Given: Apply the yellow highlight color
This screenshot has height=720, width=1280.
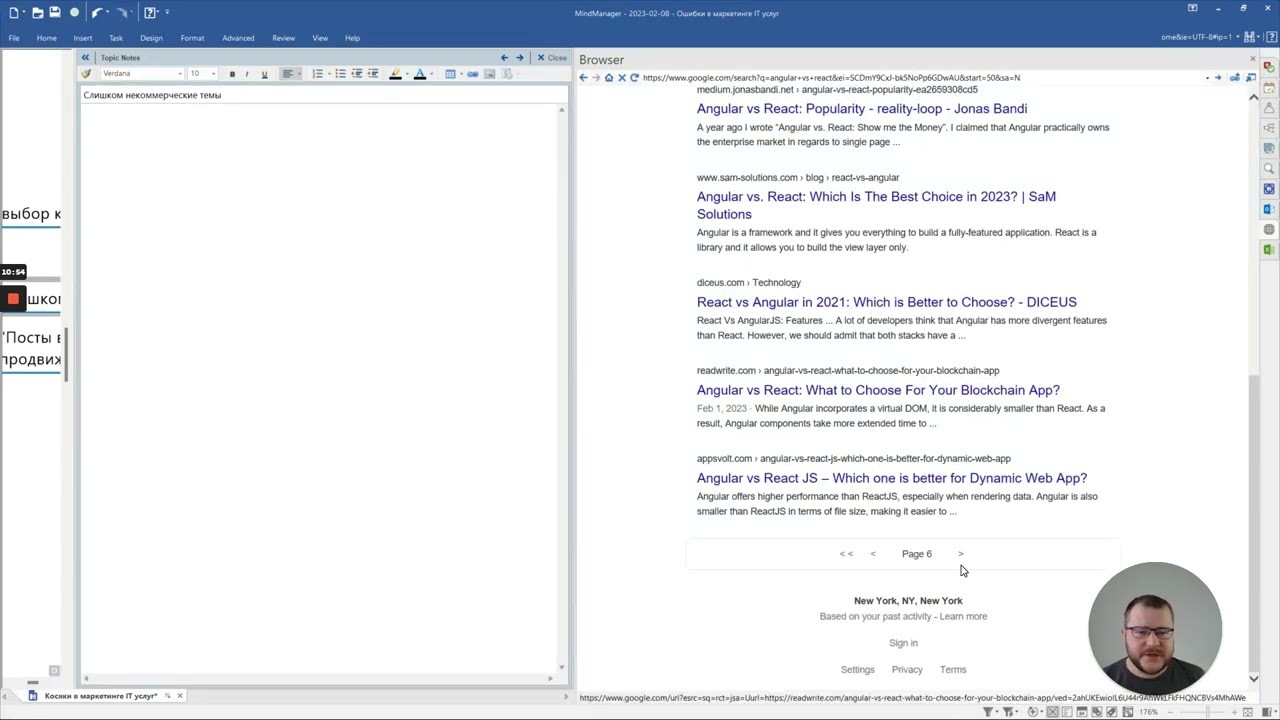Looking at the screenshot, I should coord(395,74).
